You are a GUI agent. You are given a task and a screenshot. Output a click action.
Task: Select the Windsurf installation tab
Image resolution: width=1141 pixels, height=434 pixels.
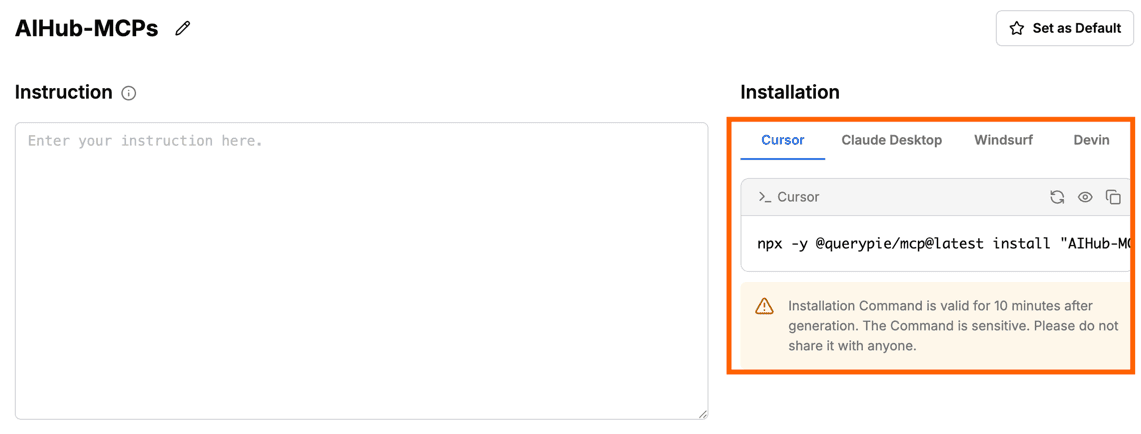tap(1003, 140)
